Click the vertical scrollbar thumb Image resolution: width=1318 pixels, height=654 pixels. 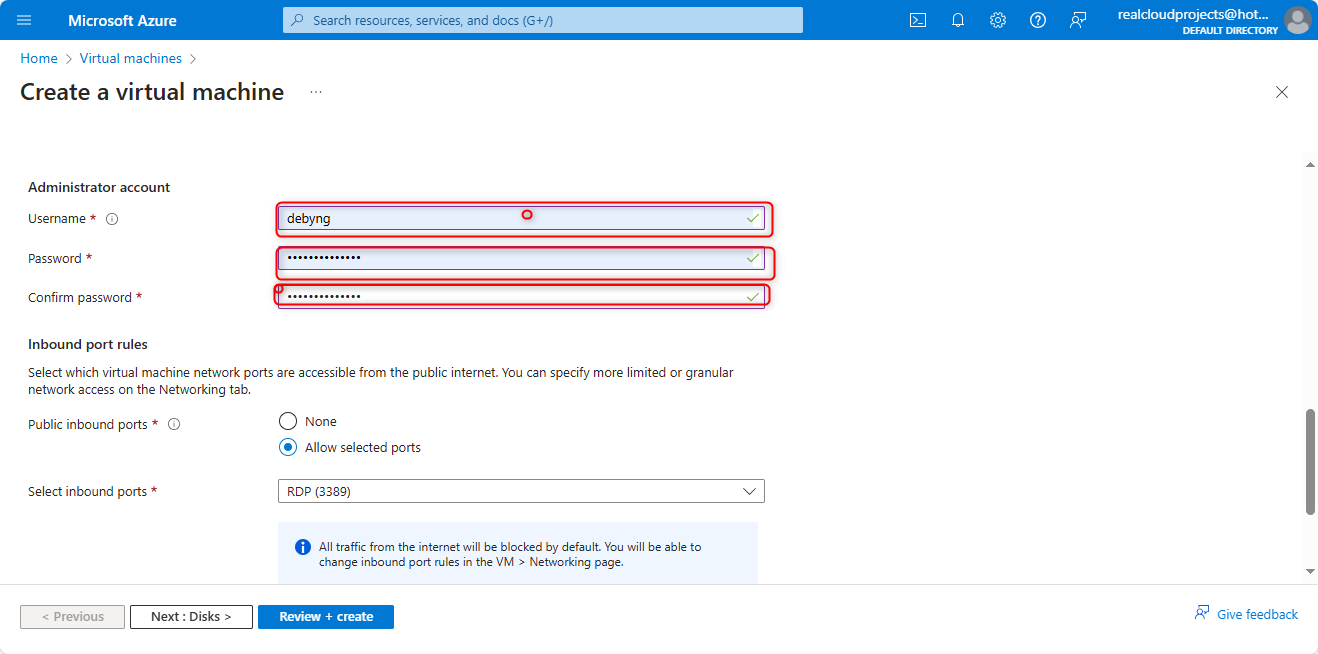click(x=1310, y=462)
